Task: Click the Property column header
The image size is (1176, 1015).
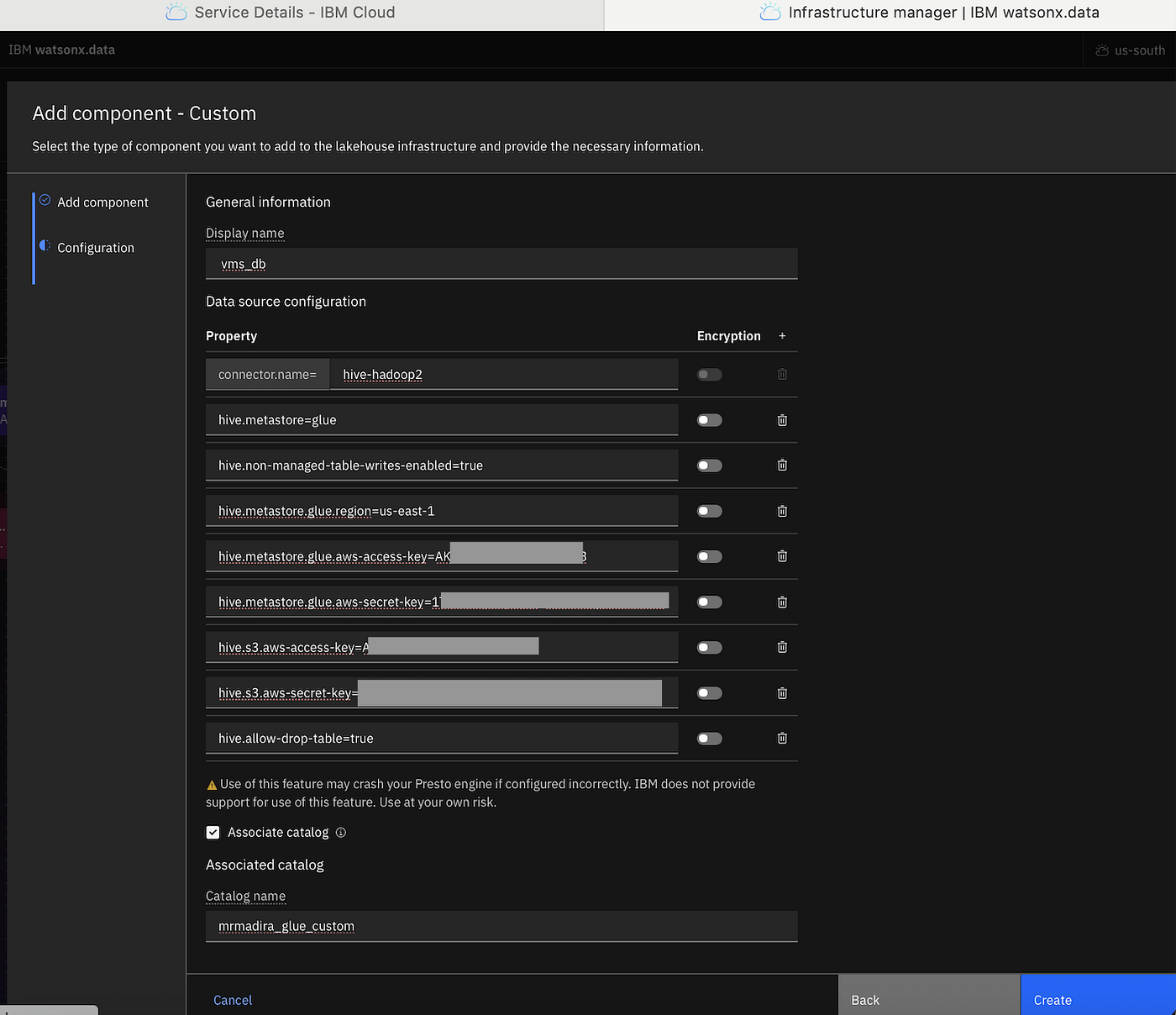Action: tap(231, 336)
